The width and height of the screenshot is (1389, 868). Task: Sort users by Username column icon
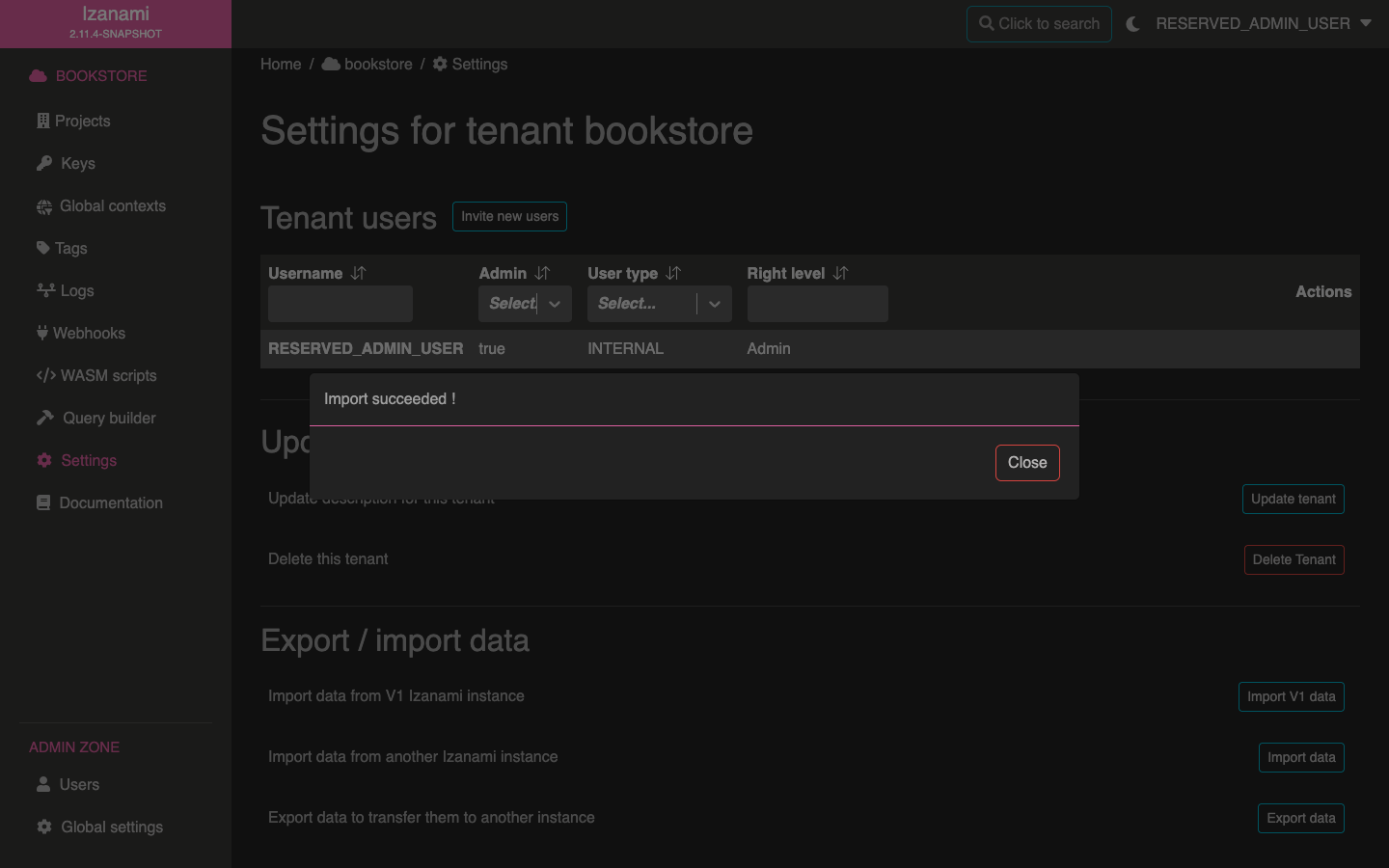(x=359, y=274)
